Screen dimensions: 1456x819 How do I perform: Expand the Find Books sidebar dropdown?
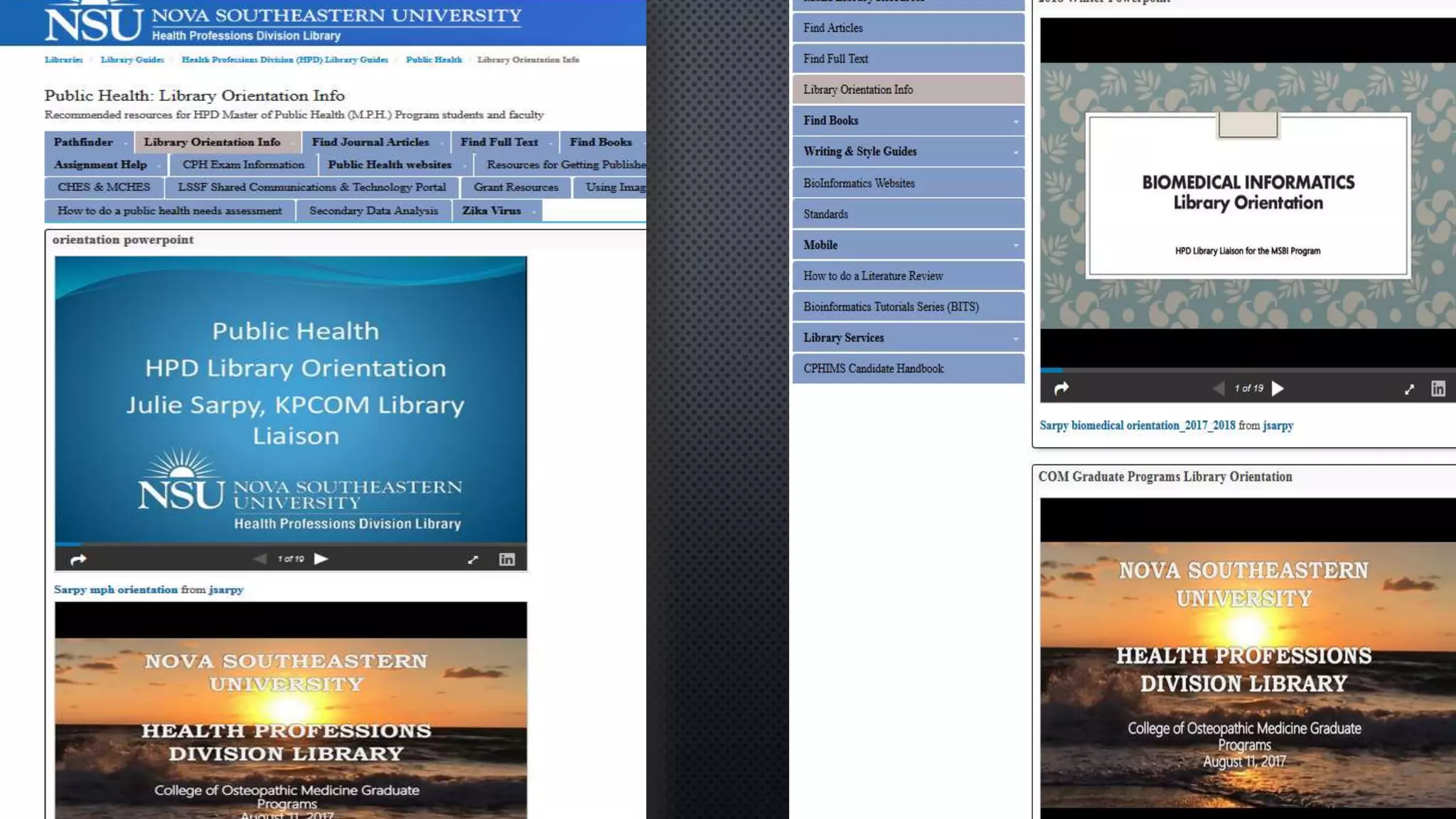1015,122
